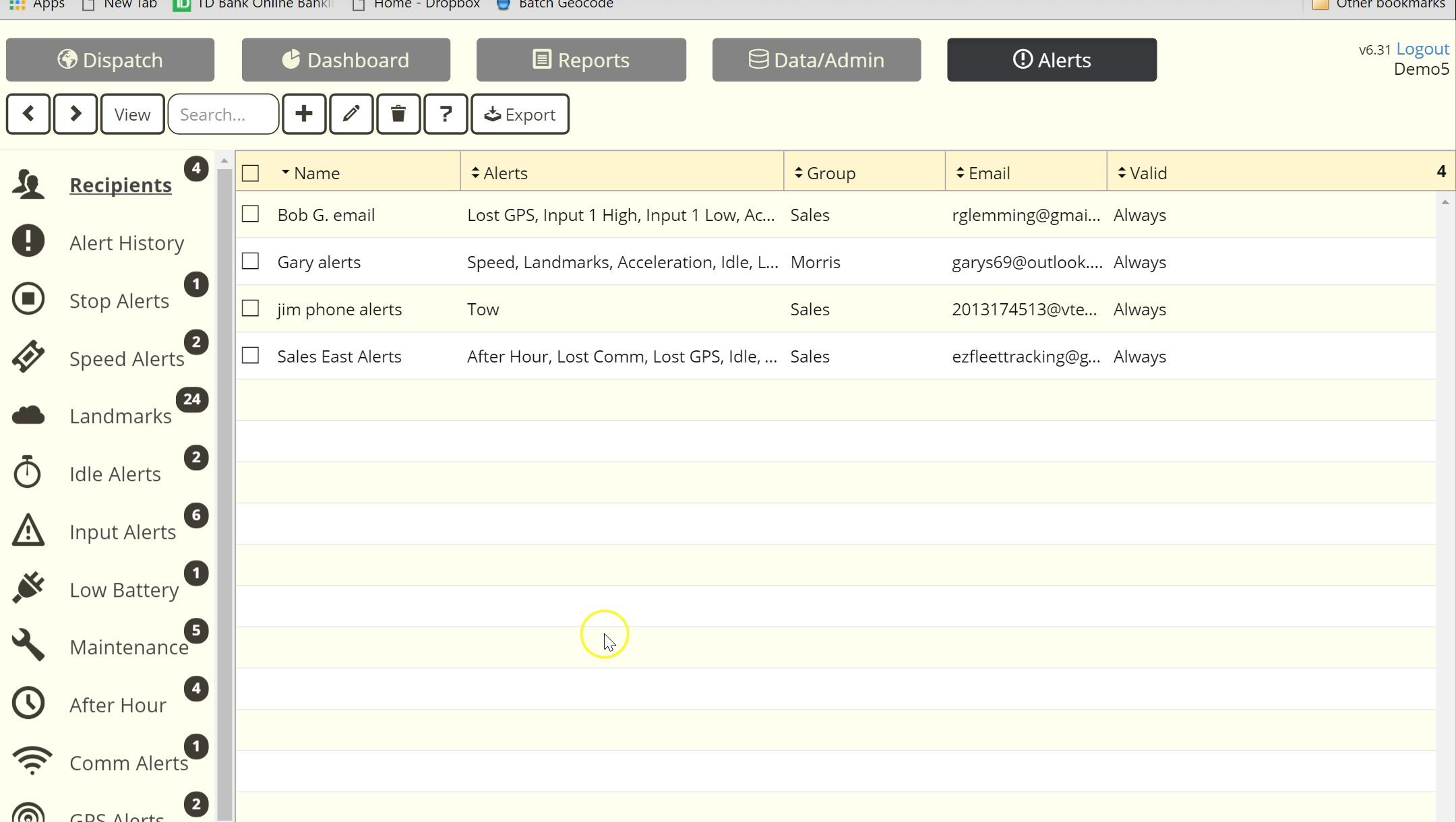The width and height of the screenshot is (1456, 822).
Task: Open Speed Alerts in the sidebar
Action: click(x=127, y=358)
